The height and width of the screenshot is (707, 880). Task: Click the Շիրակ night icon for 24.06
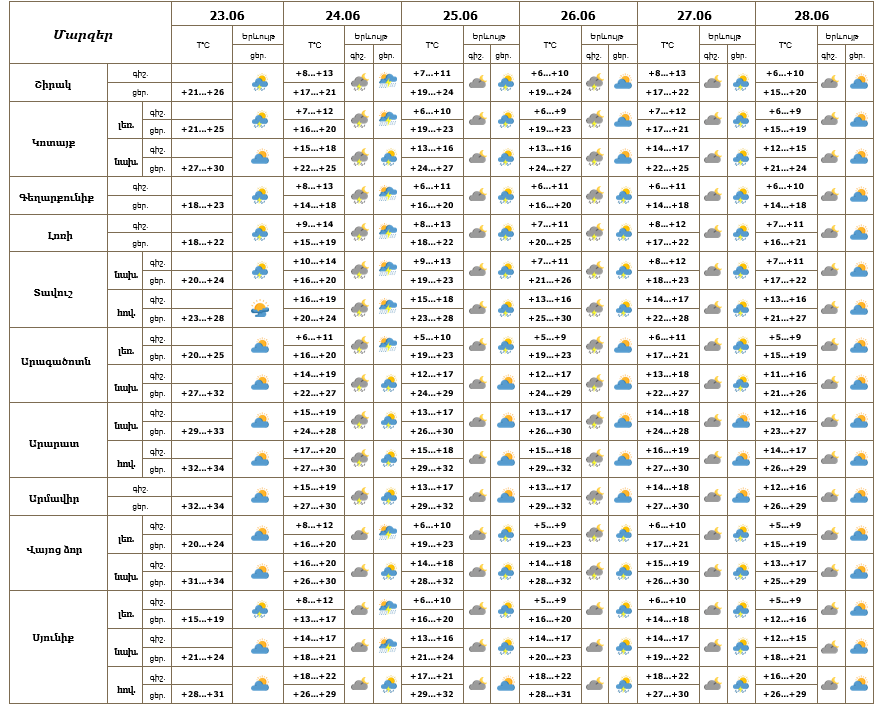359,83
